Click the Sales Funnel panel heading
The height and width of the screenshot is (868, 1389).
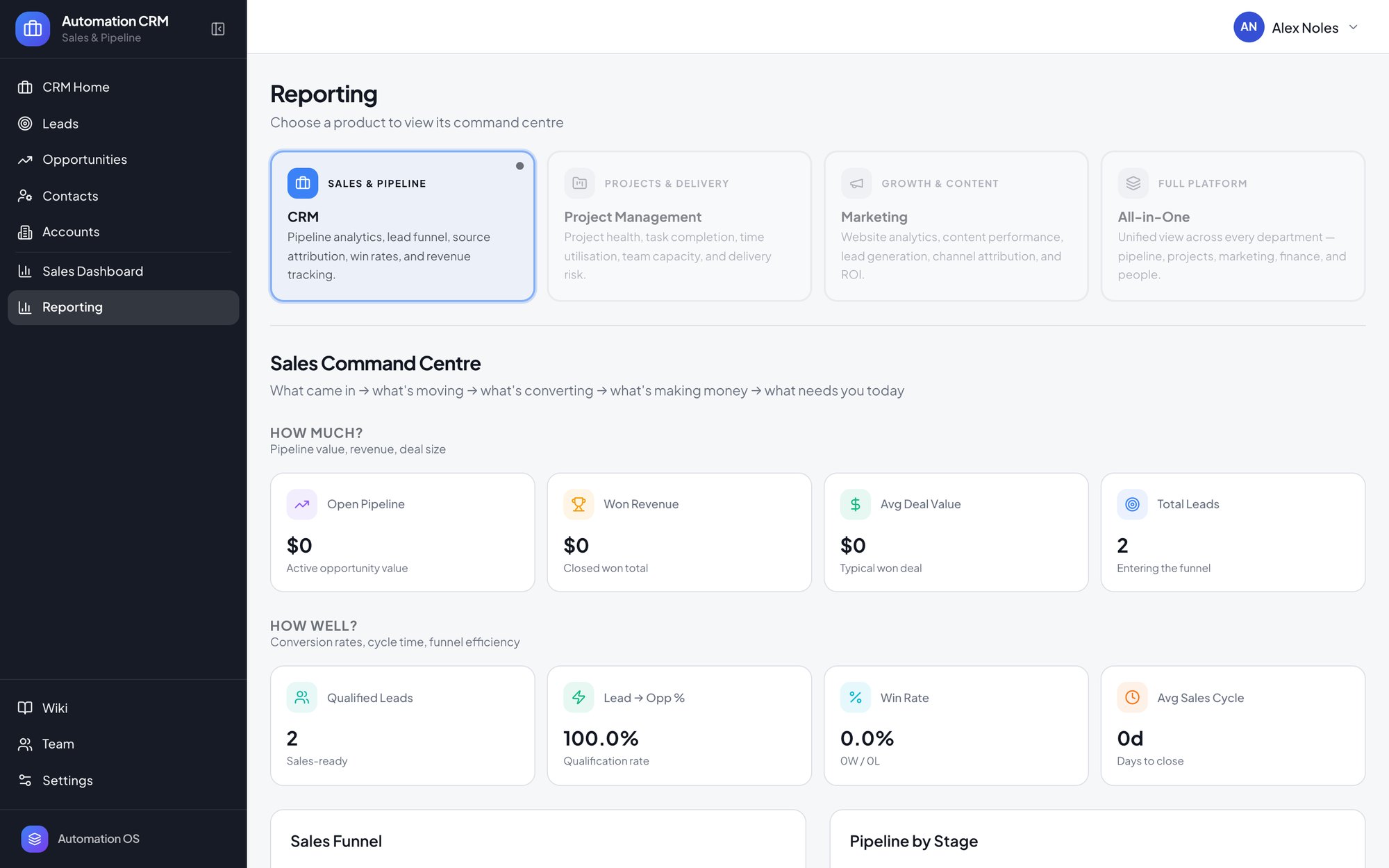336,842
